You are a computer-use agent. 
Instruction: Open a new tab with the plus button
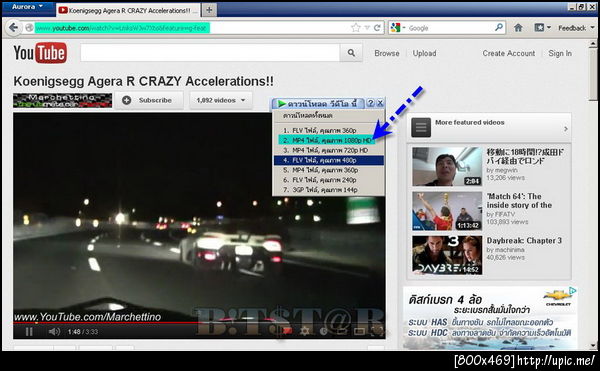tap(209, 10)
